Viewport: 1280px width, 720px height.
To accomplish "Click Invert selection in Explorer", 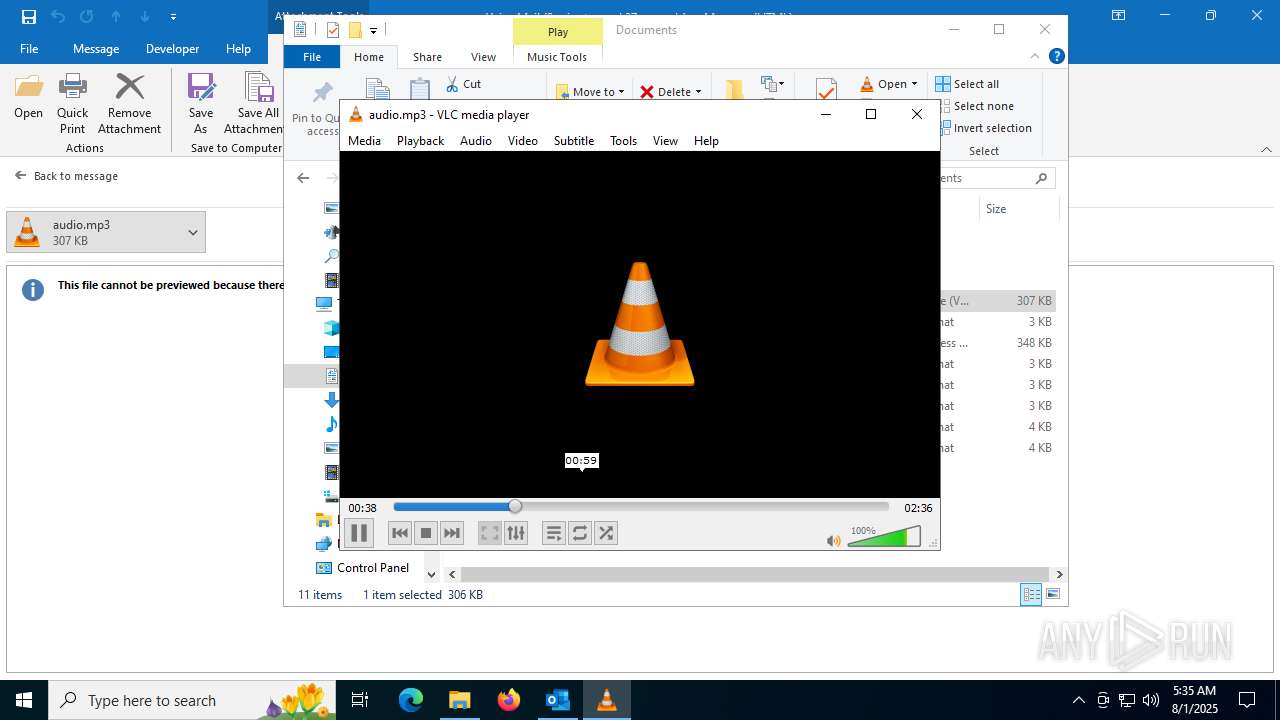I will coord(984,128).
